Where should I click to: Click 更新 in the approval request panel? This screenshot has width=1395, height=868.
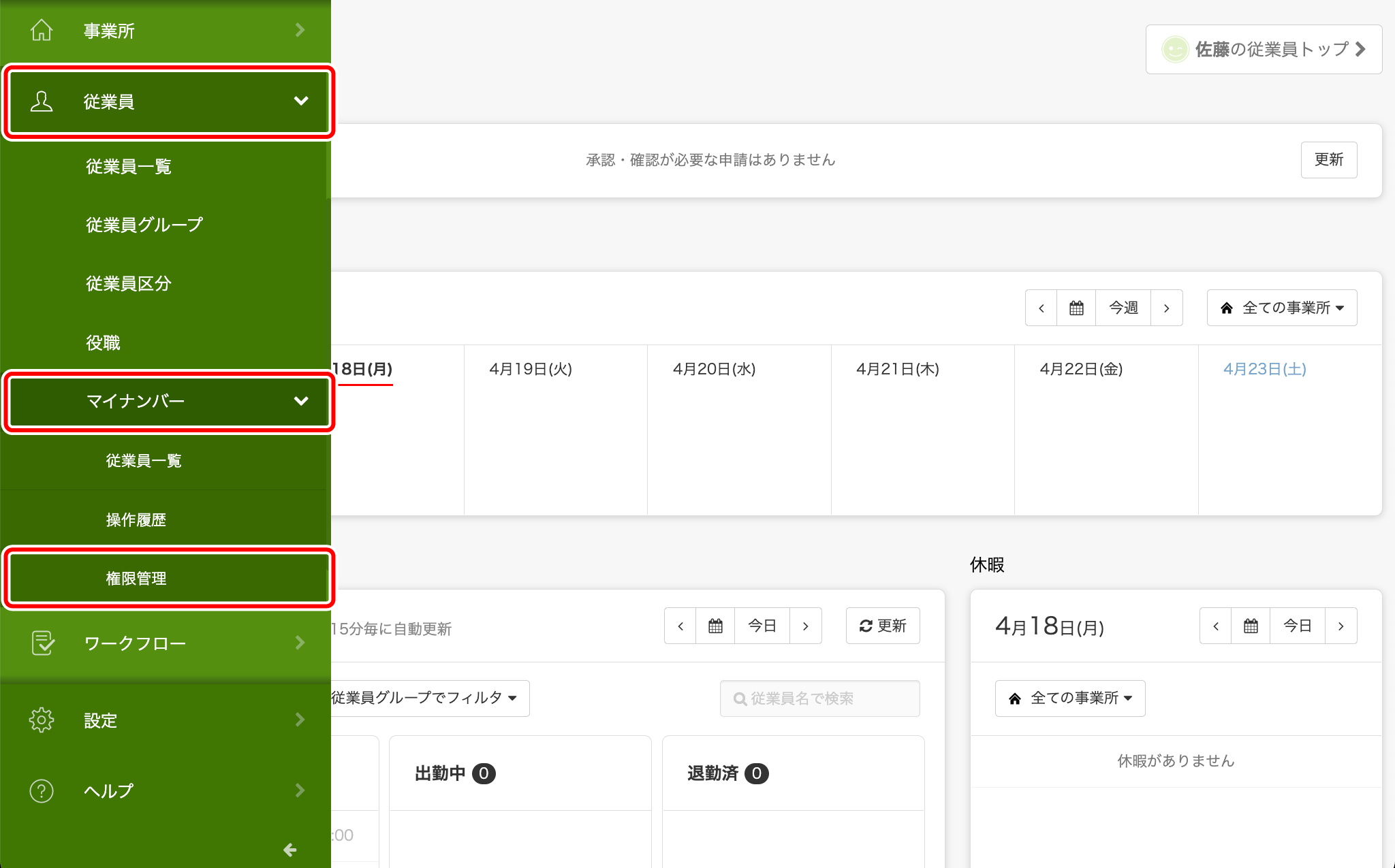(x=1328, y=160)
